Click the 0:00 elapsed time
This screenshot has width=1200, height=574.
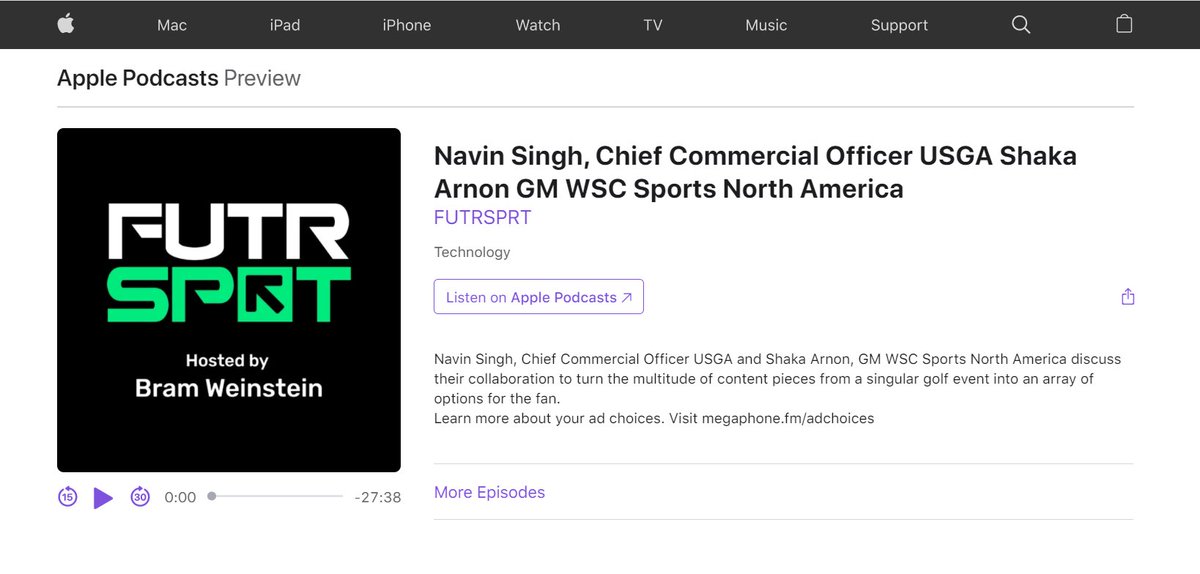coord(180,497)
